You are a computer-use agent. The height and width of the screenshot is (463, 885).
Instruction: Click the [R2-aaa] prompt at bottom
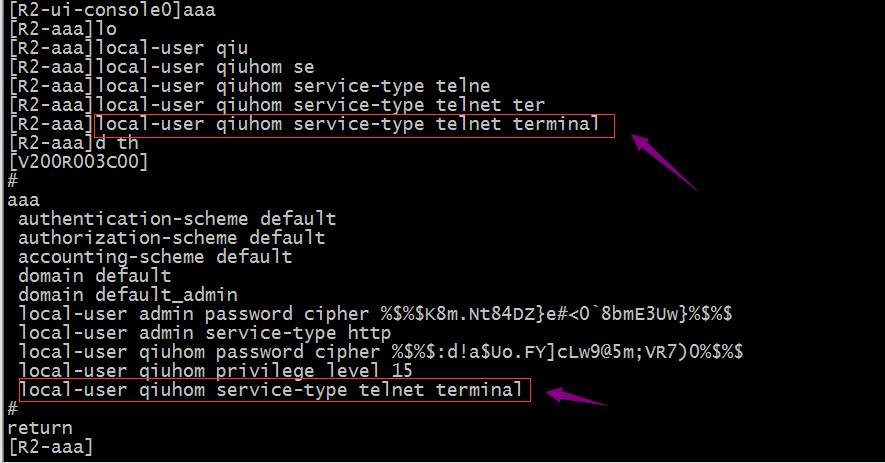[51, 447]
